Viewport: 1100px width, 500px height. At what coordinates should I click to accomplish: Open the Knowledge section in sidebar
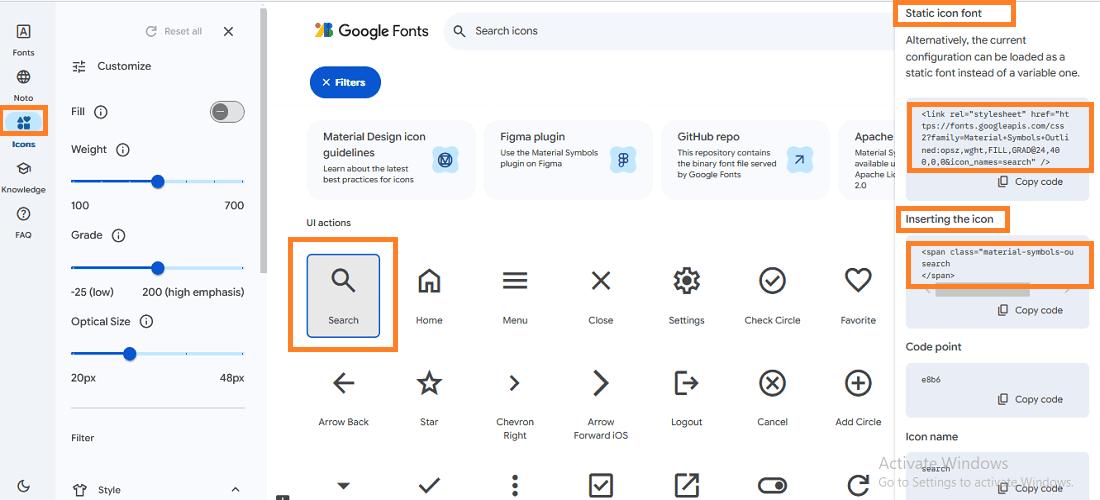[x=23, y=177]
